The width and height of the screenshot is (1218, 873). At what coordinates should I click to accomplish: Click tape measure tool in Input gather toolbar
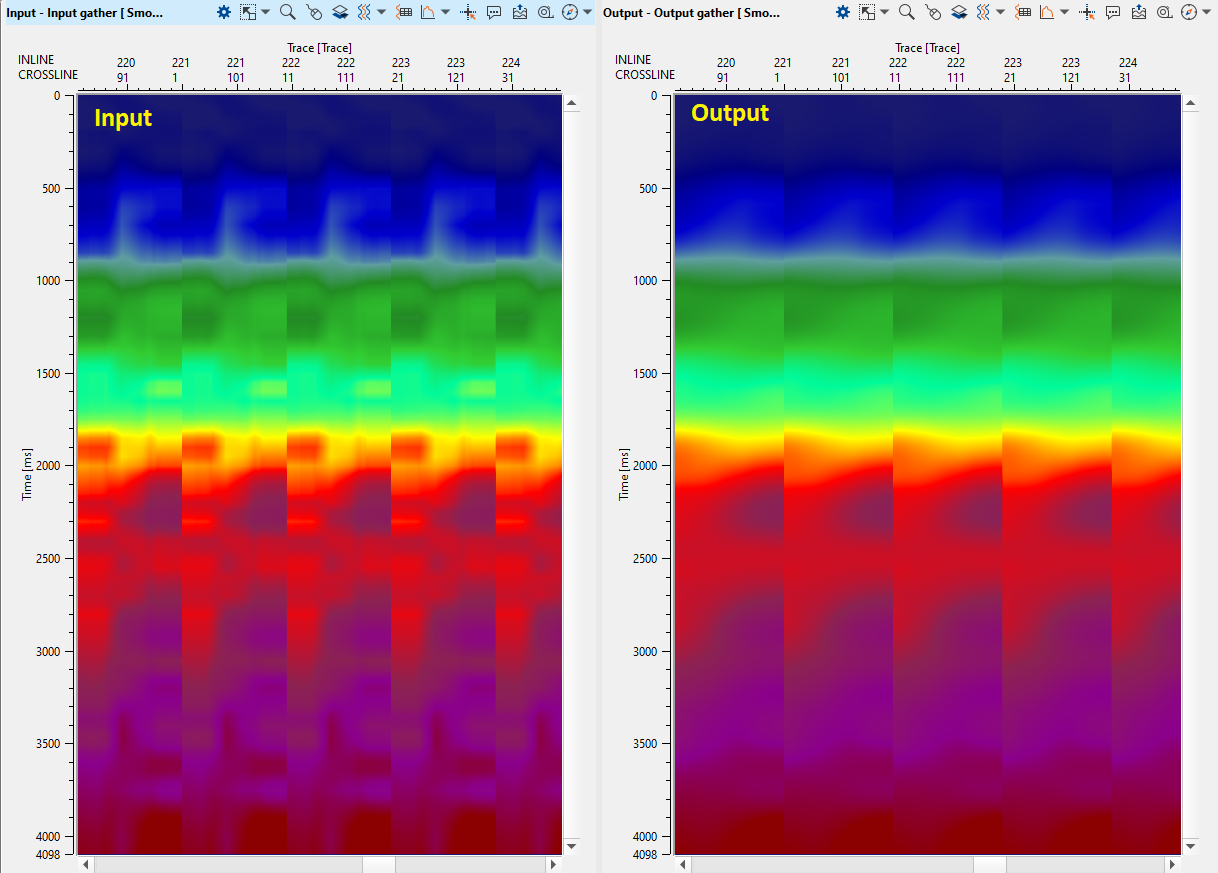545,12
